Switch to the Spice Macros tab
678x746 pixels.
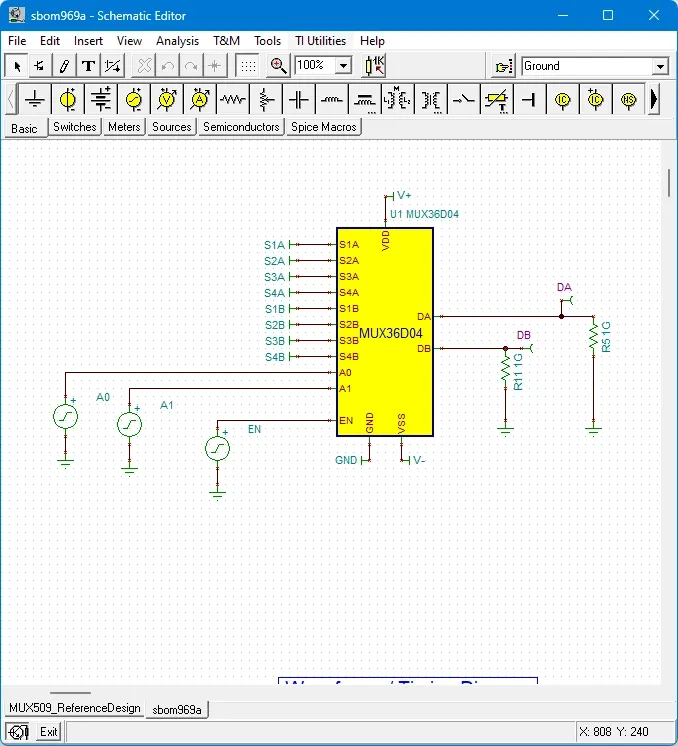(324, 127)
